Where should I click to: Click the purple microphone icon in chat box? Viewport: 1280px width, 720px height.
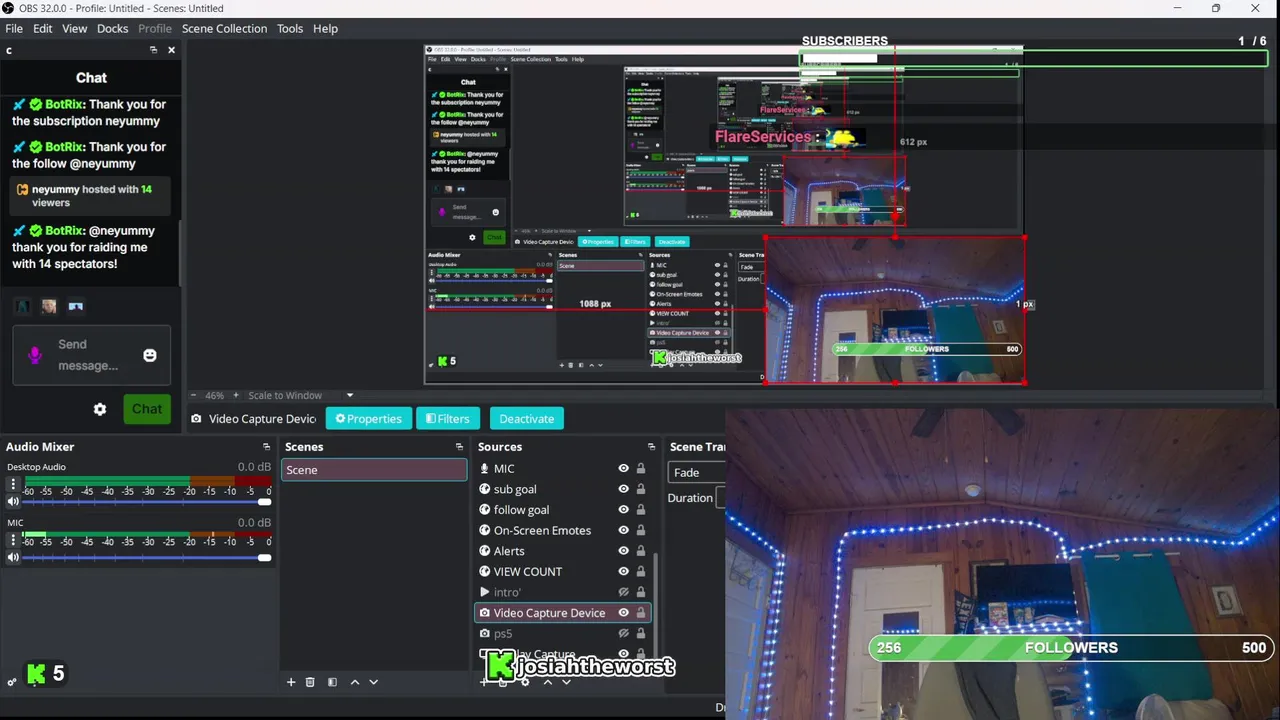coord(35,355)
